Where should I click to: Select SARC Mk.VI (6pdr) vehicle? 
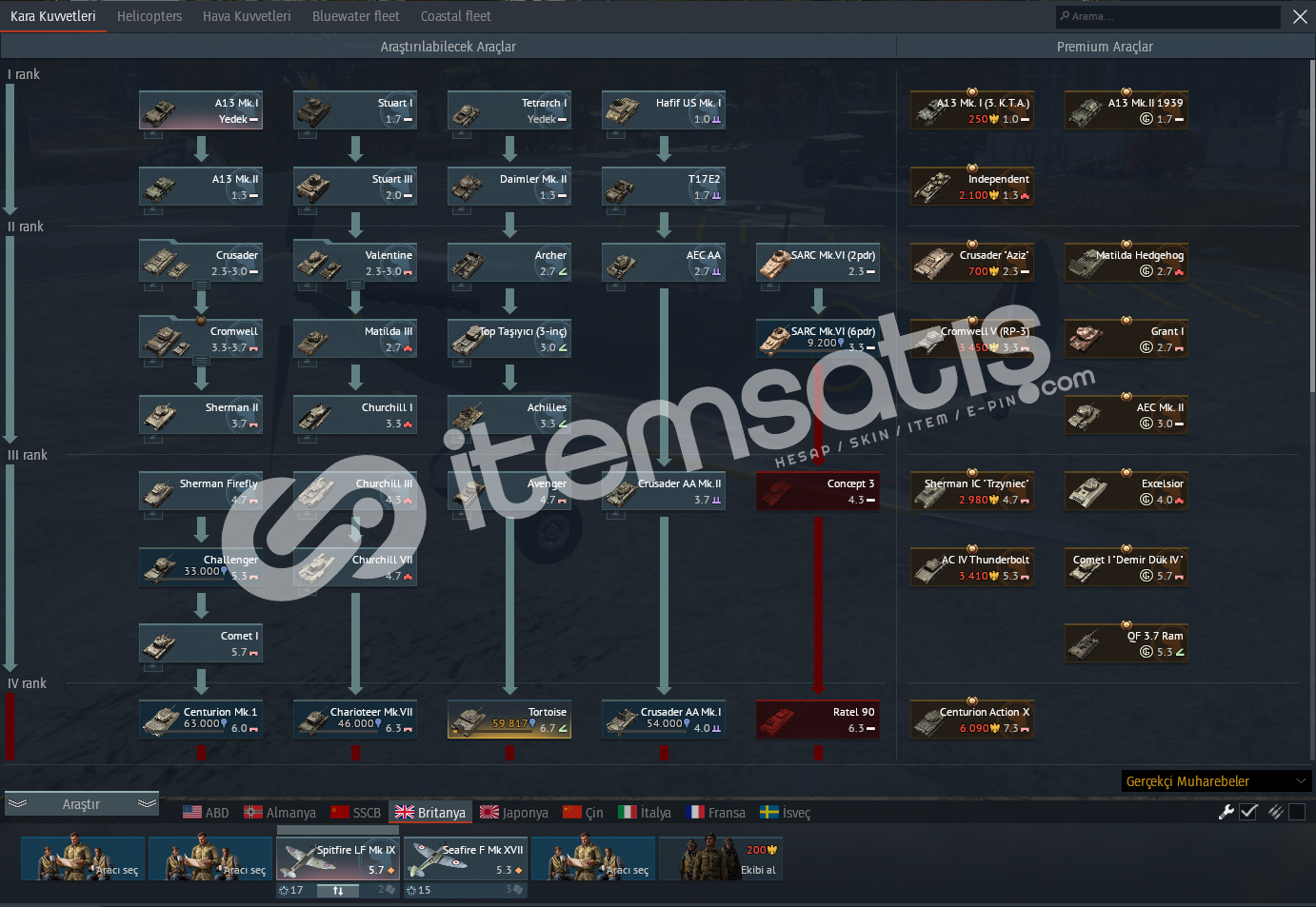(818, 339)
